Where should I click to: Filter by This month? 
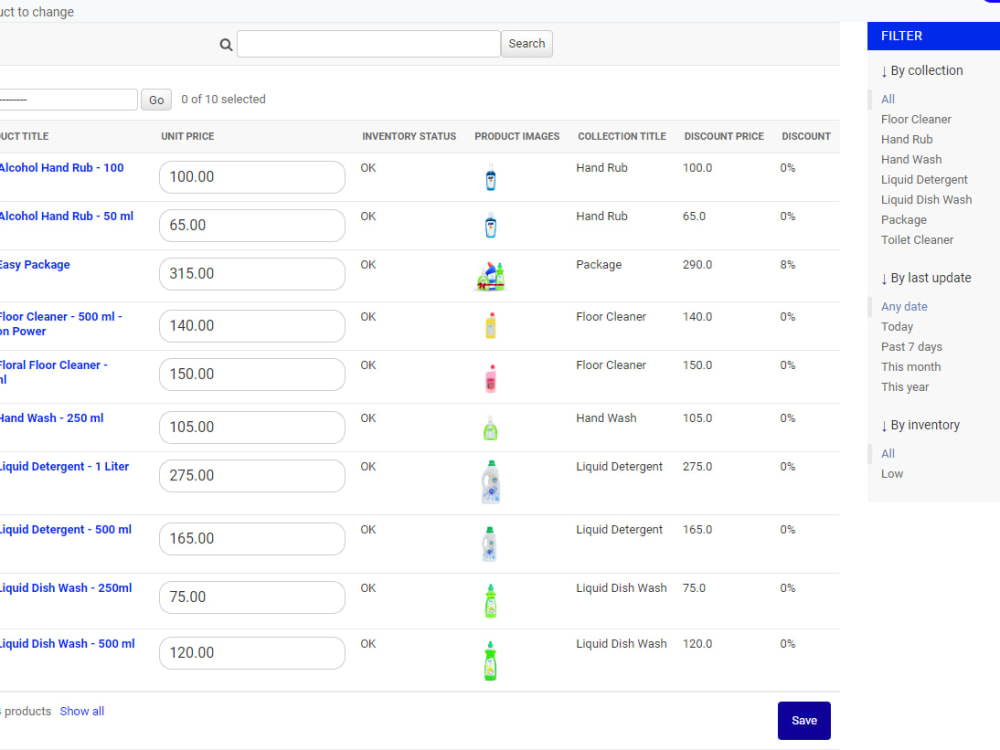tap(911, 367)
